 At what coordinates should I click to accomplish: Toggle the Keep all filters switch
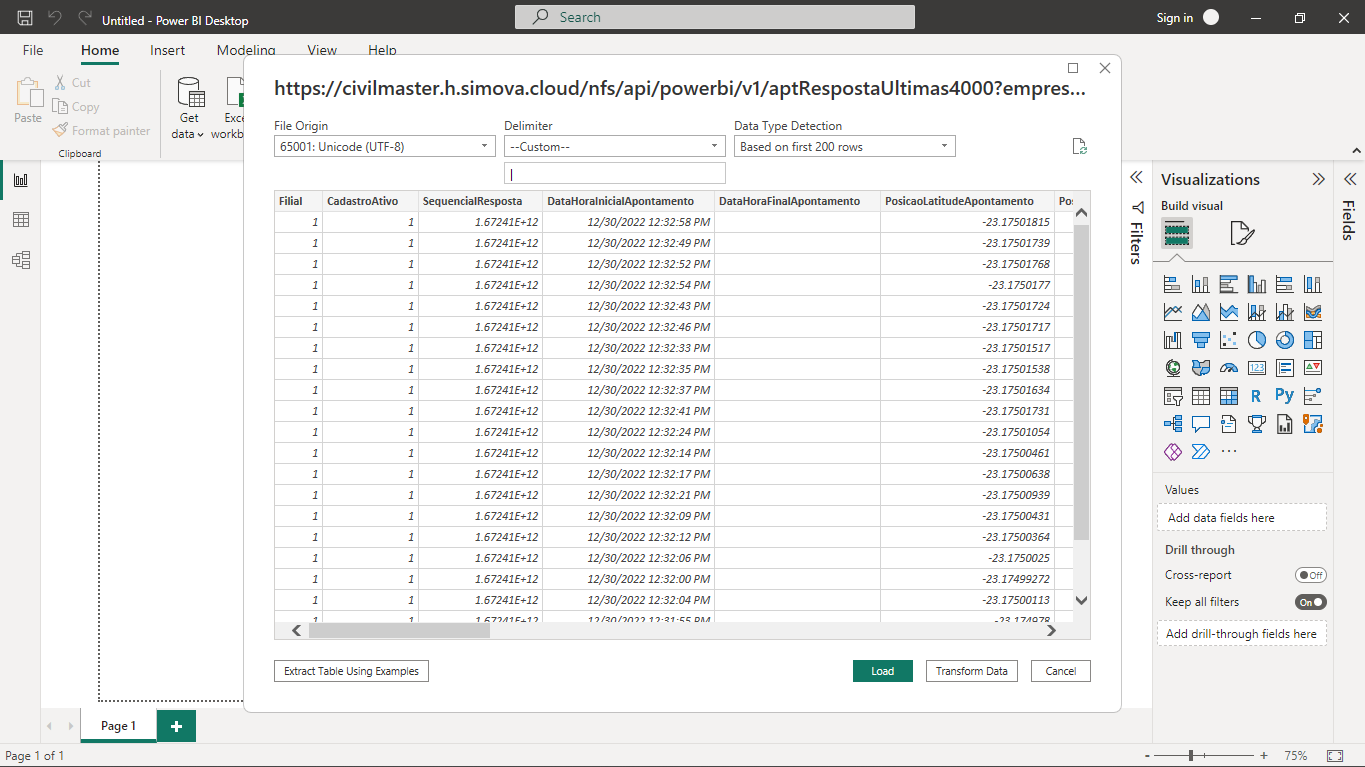[x=1310, y=602]
